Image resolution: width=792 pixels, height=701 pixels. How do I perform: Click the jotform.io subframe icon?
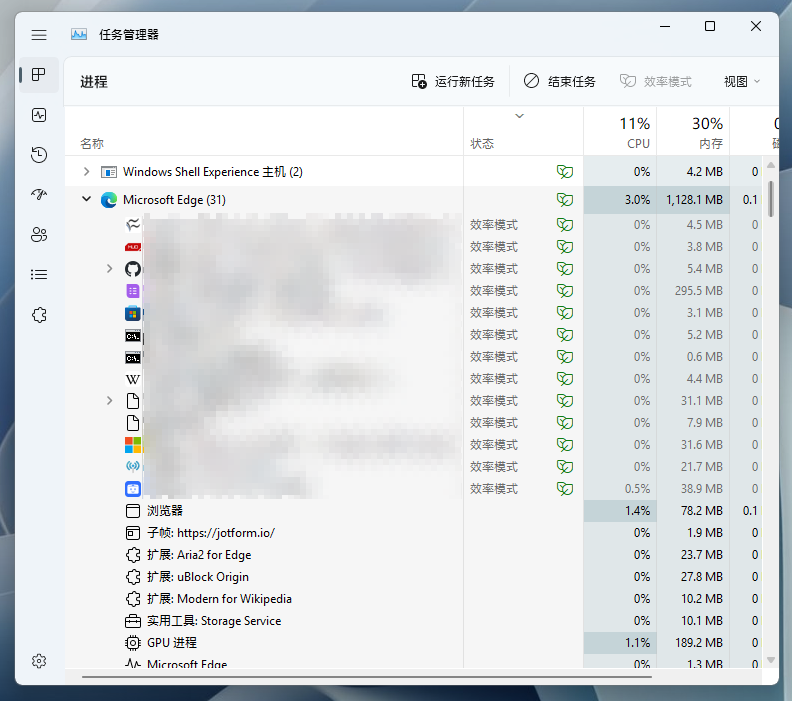(133, 533)
